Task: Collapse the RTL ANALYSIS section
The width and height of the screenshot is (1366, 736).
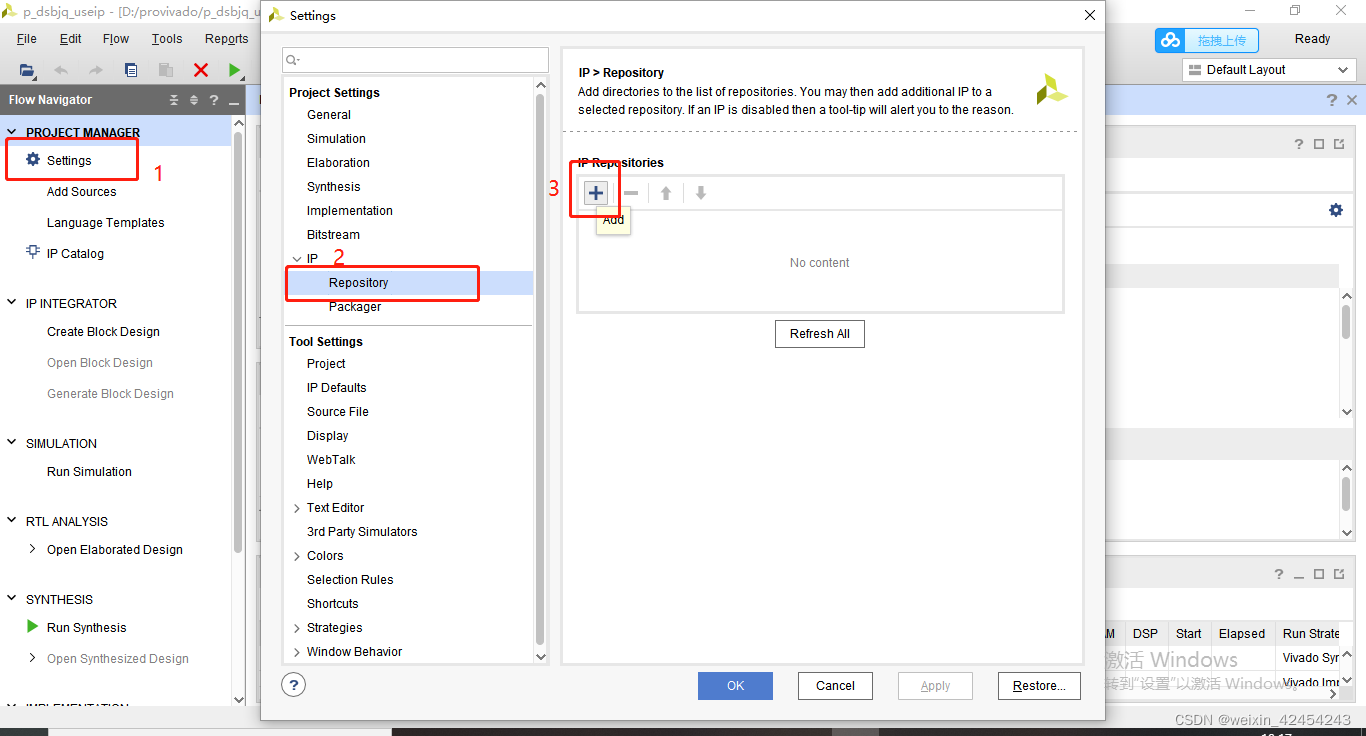Action: point(12,521)
